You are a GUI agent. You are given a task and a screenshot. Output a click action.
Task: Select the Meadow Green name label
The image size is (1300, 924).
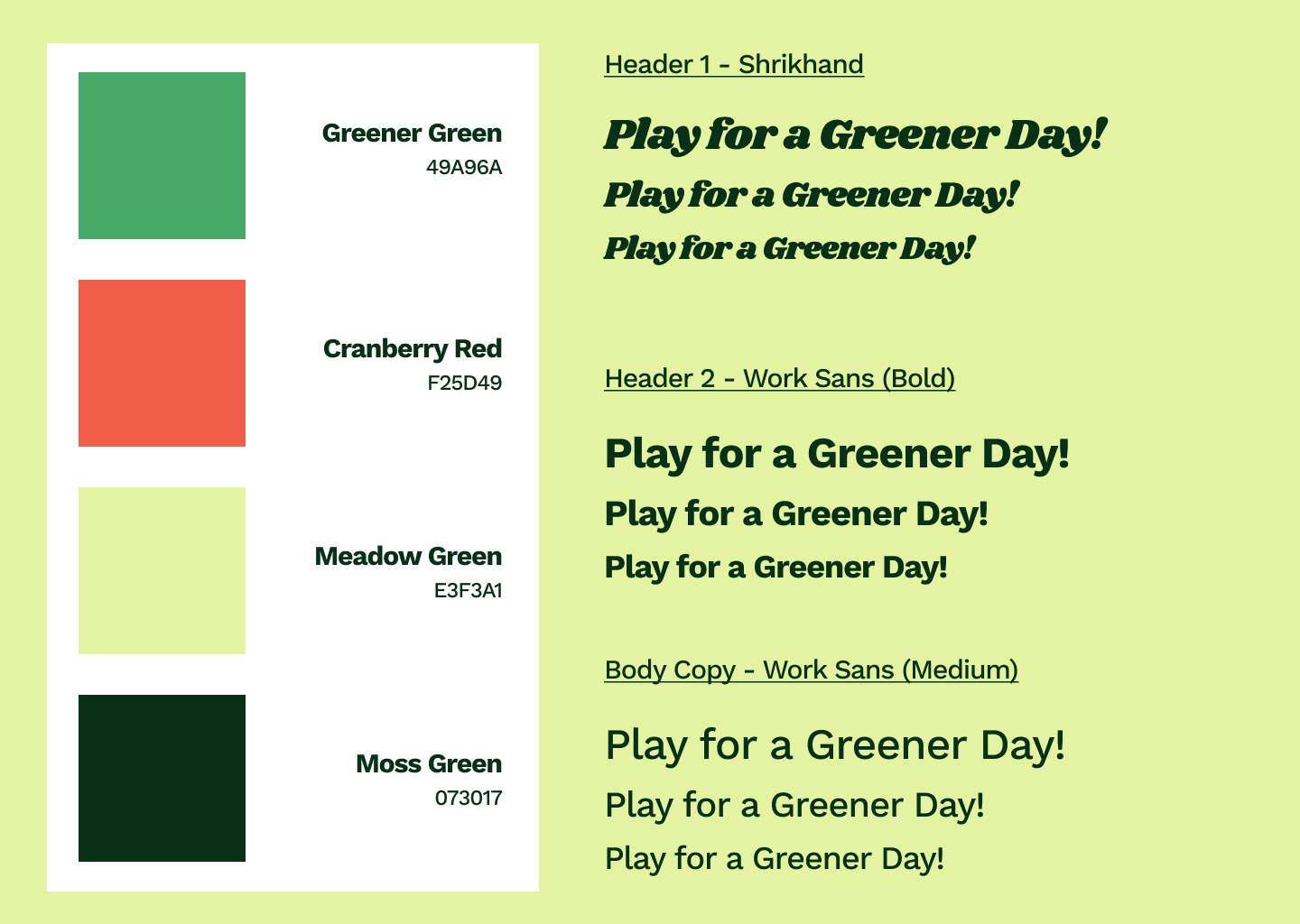(x=408, y=557)
